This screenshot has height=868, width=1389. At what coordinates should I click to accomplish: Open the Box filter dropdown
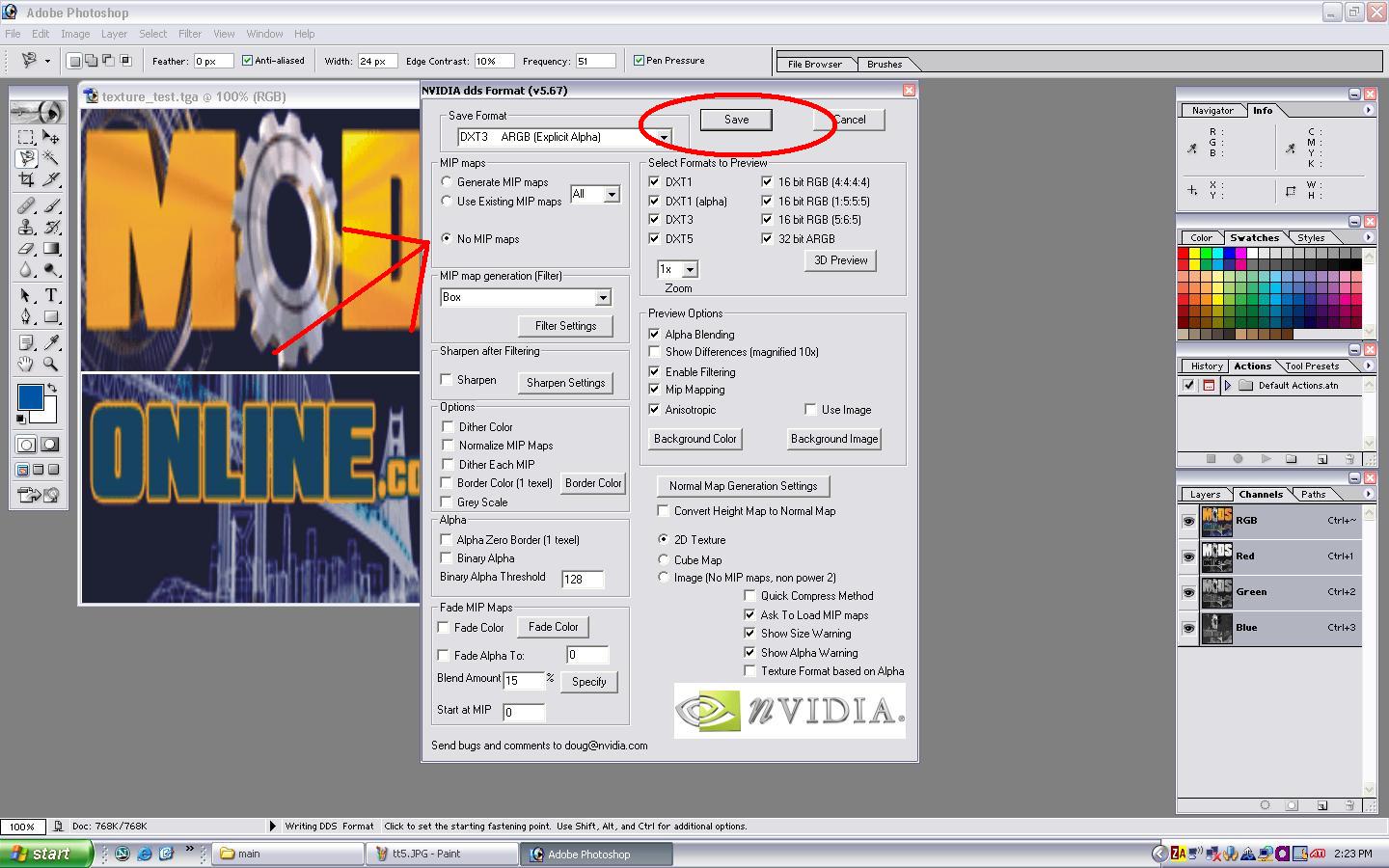click(603, 298)
